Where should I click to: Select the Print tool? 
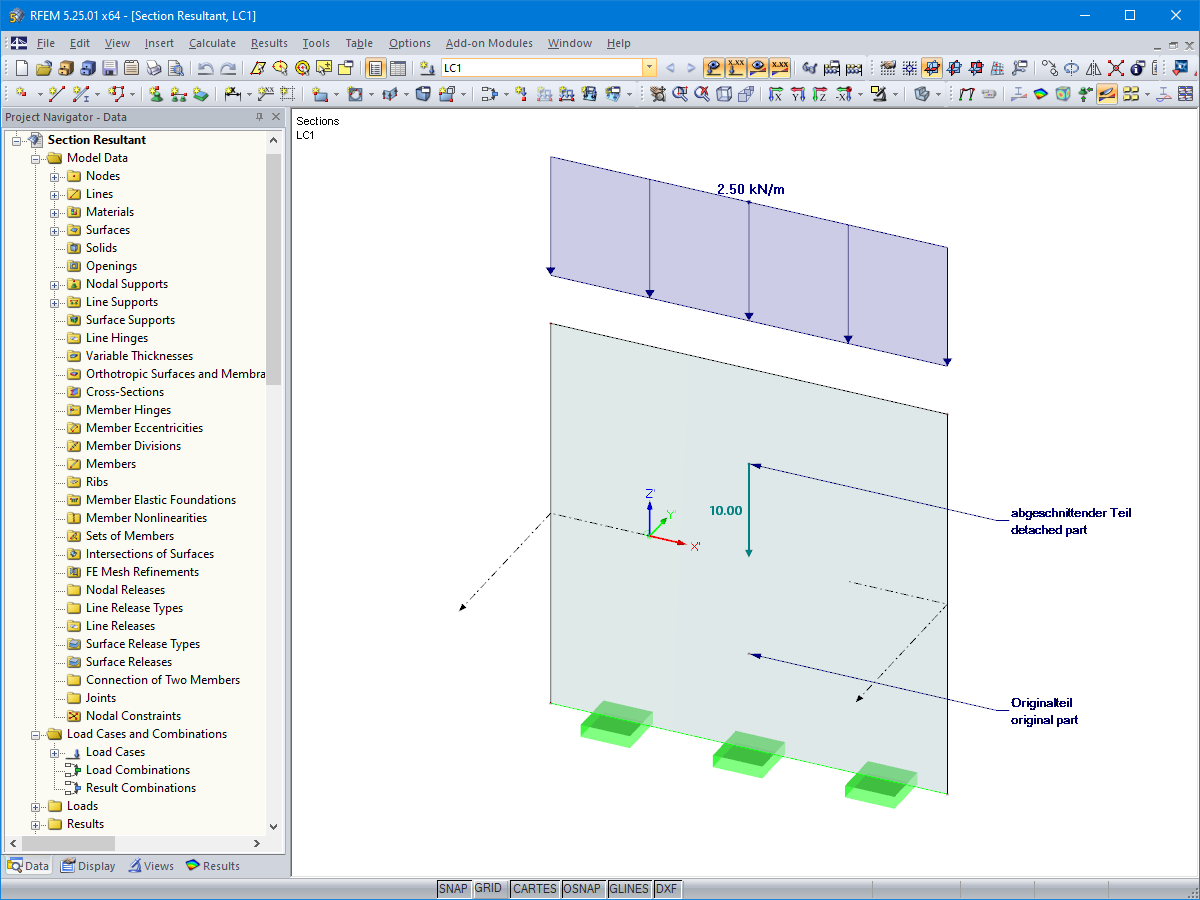click(x=152, y=67)
